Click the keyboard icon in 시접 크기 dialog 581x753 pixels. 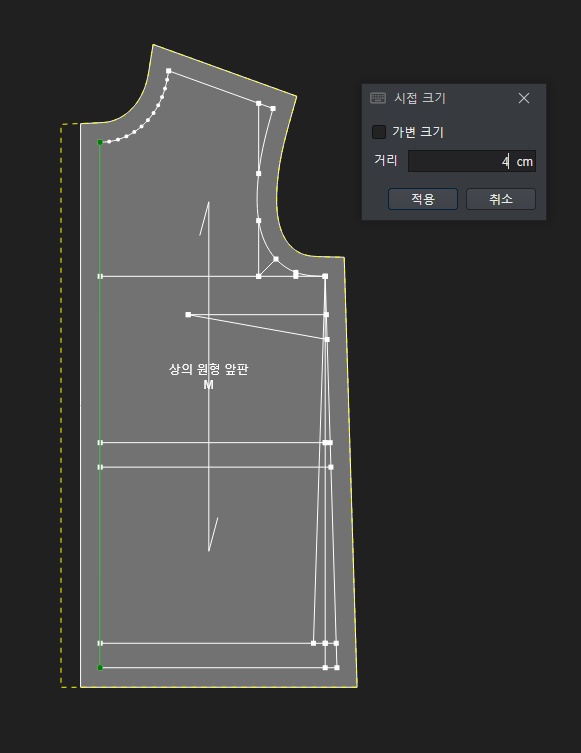tap(378, 98)
